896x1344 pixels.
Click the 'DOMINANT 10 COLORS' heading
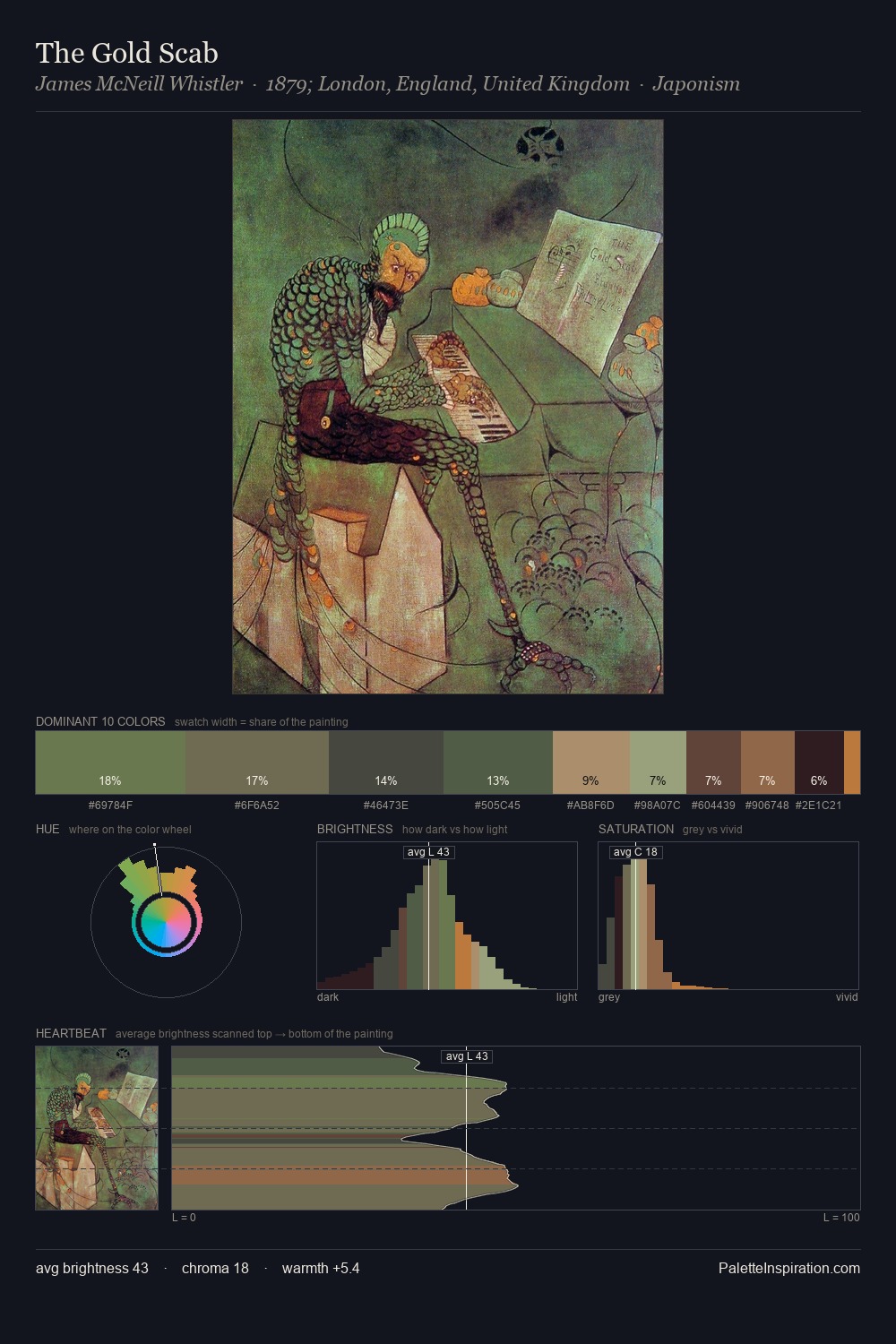[100, 721]
